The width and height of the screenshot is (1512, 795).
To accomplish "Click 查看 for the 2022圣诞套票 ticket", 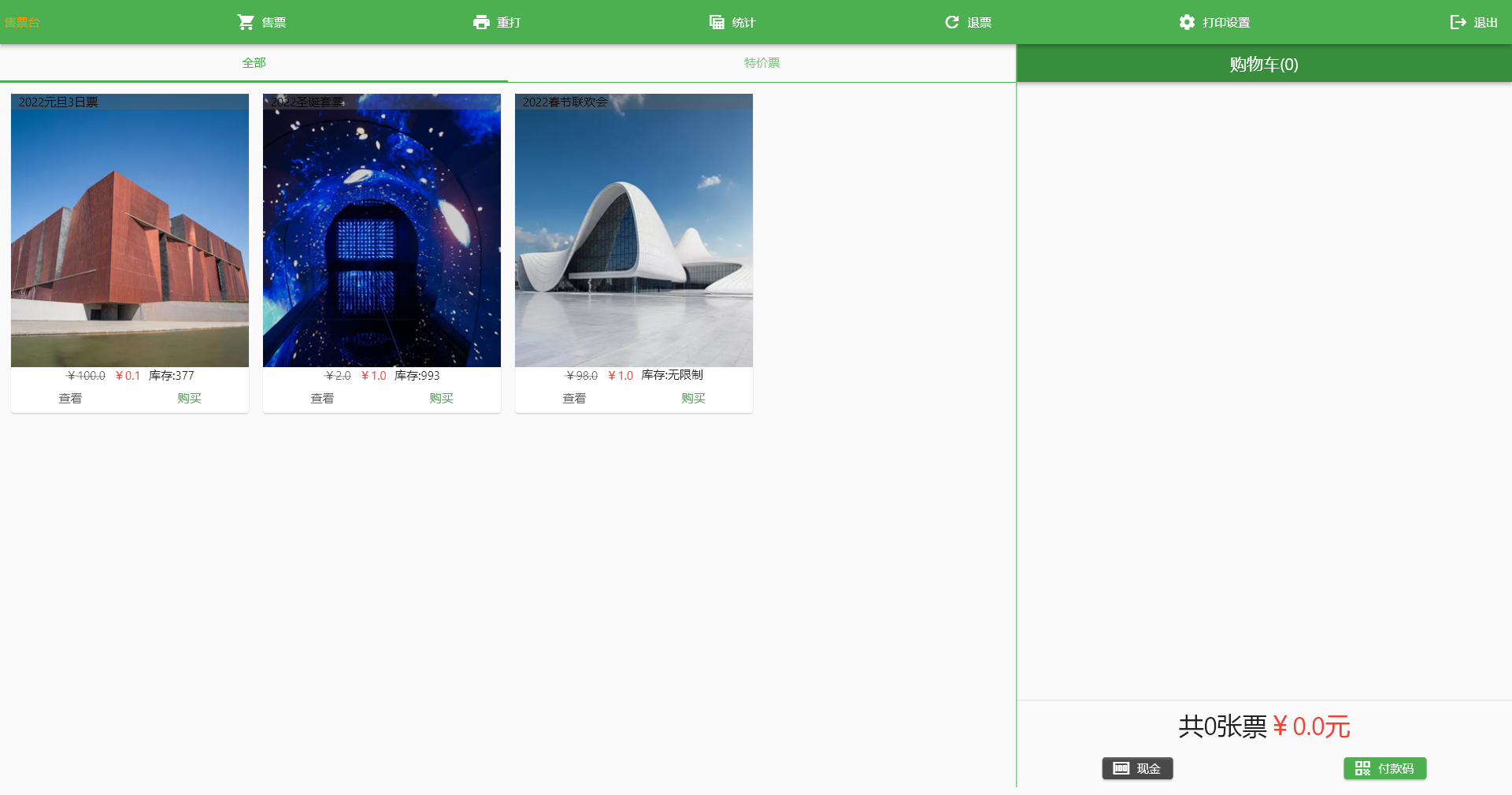I will pyautogui.click(x=322, y=398).
